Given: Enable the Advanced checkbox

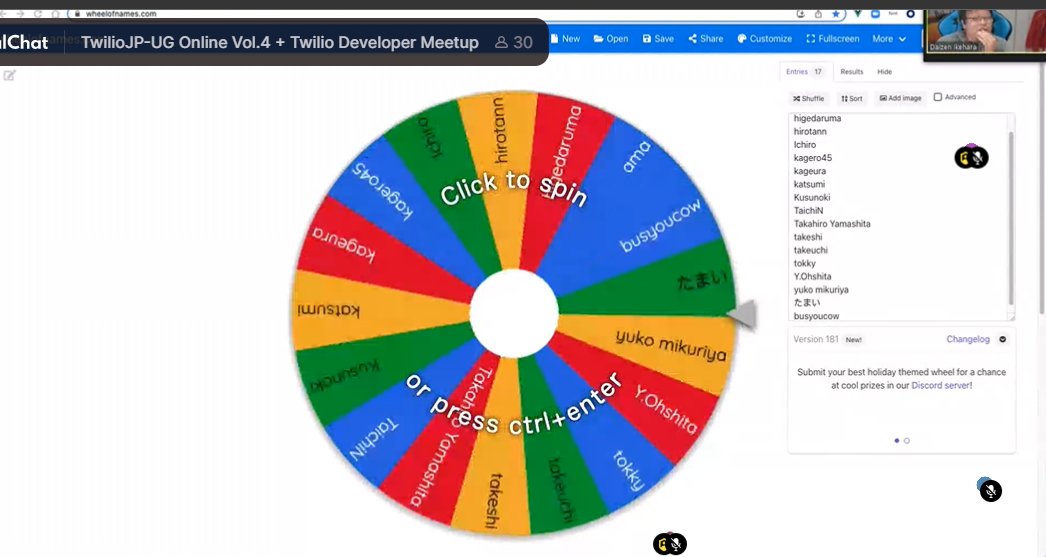Looking at the screenshot, I should click(x=938, y=97).
